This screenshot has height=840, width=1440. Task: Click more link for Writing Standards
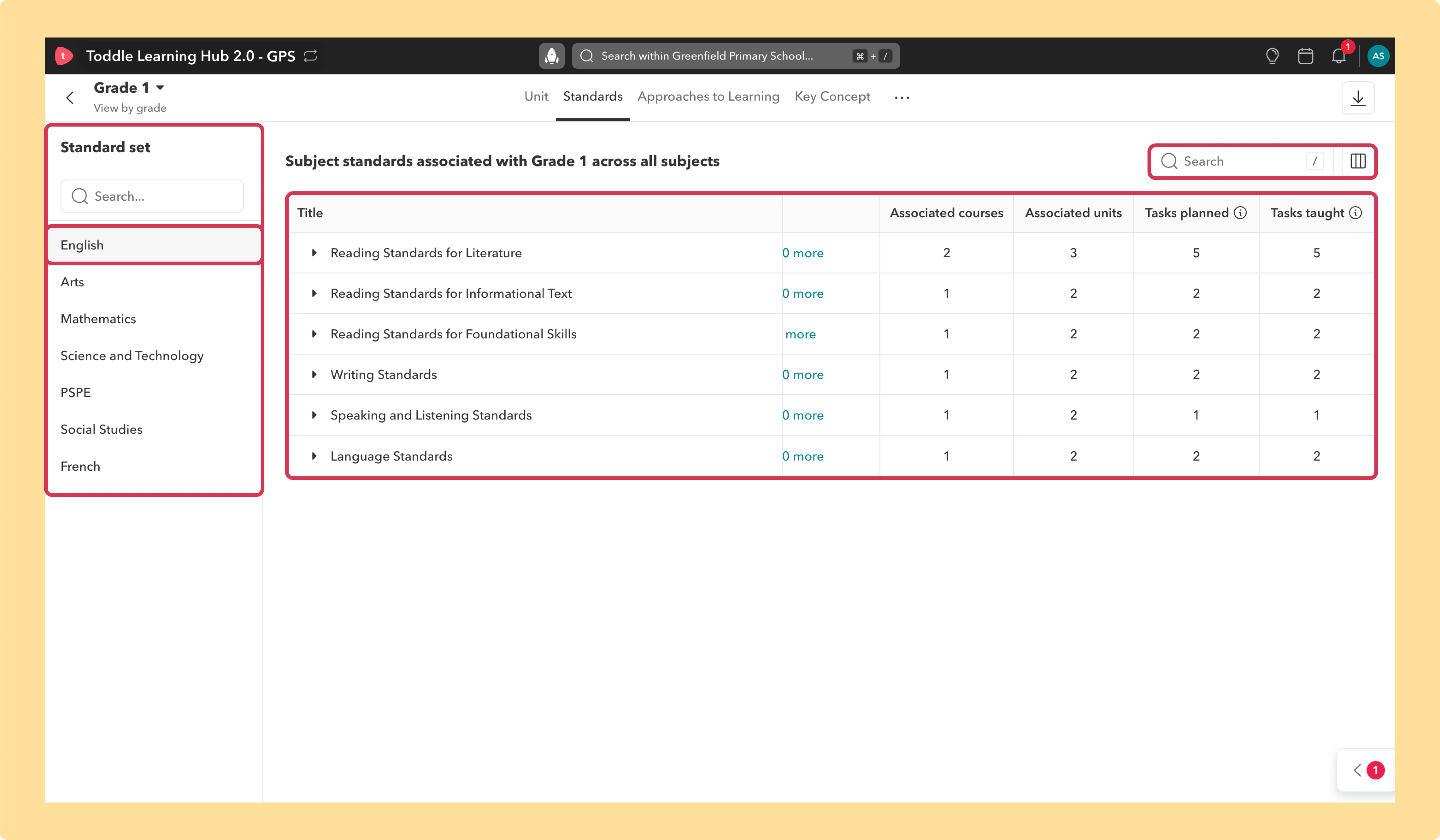coord(803,375)
